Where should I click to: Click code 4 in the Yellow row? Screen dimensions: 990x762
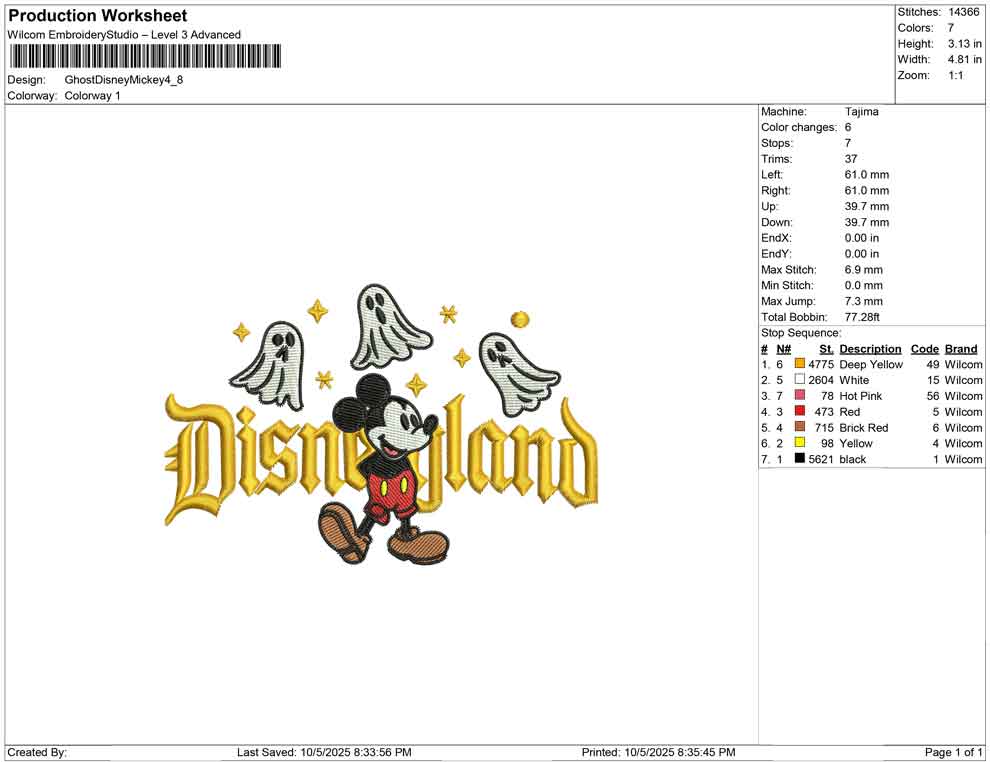point(936,443)
